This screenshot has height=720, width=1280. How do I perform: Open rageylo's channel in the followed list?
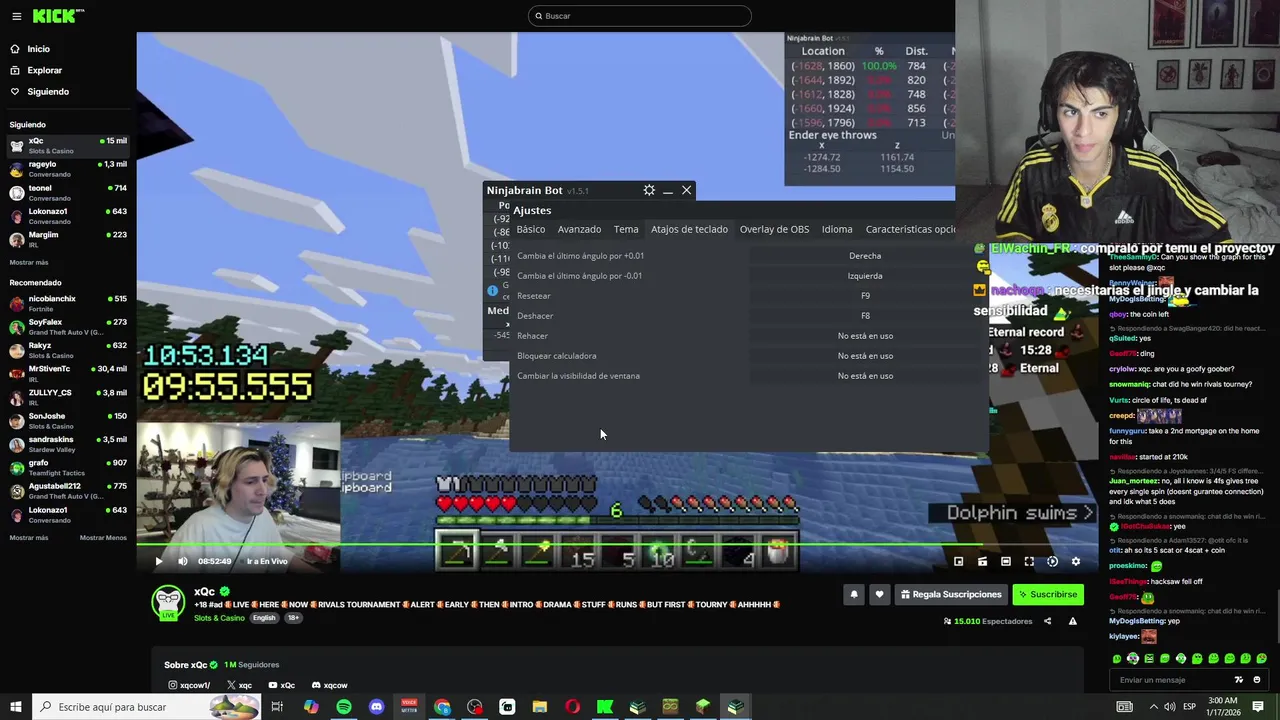pos(68,168)
